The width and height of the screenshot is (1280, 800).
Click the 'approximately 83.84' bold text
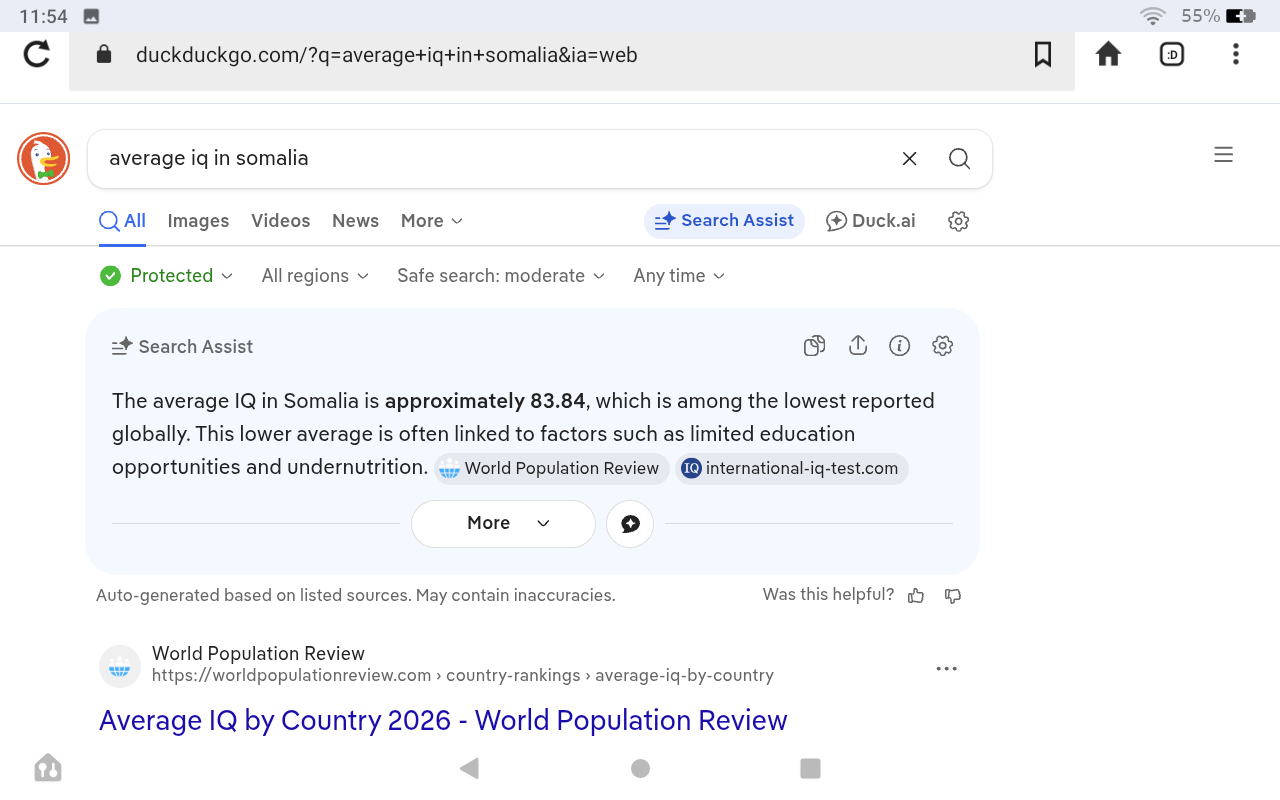coord(485,401)
